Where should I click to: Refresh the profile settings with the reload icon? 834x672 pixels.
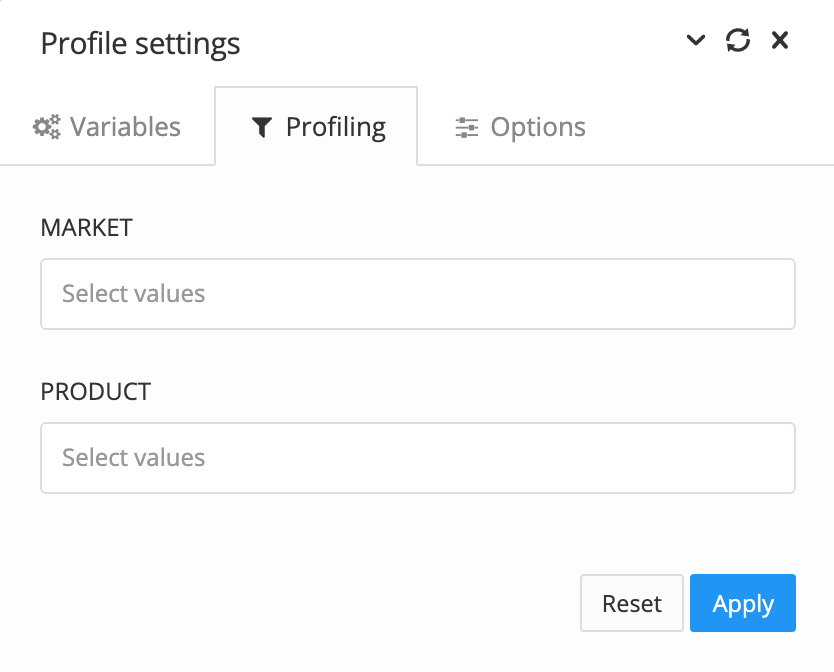tap(738, 41)
